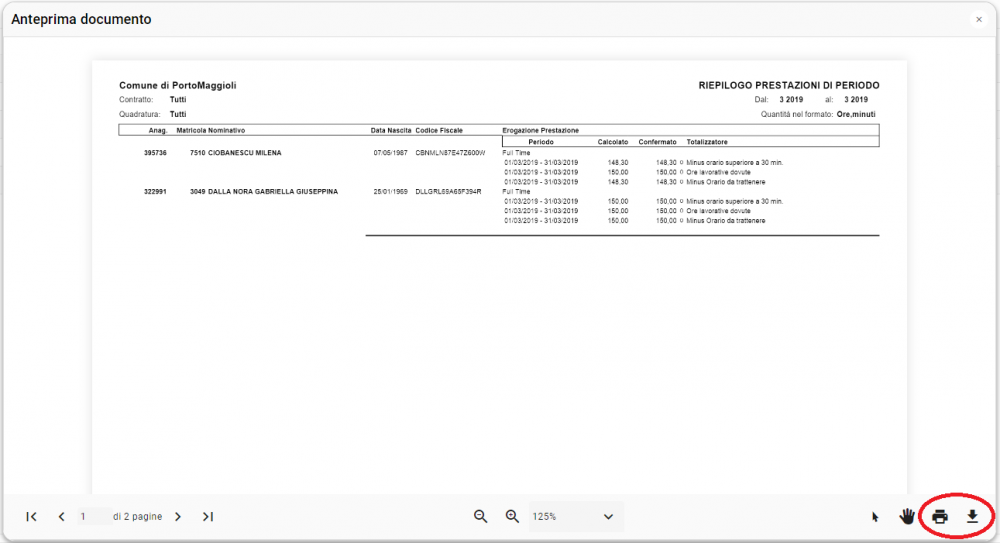Click the Erogazione Prestazione column header
The height and width of the screenshot is (543, 1000).
[x=541, y=130]
